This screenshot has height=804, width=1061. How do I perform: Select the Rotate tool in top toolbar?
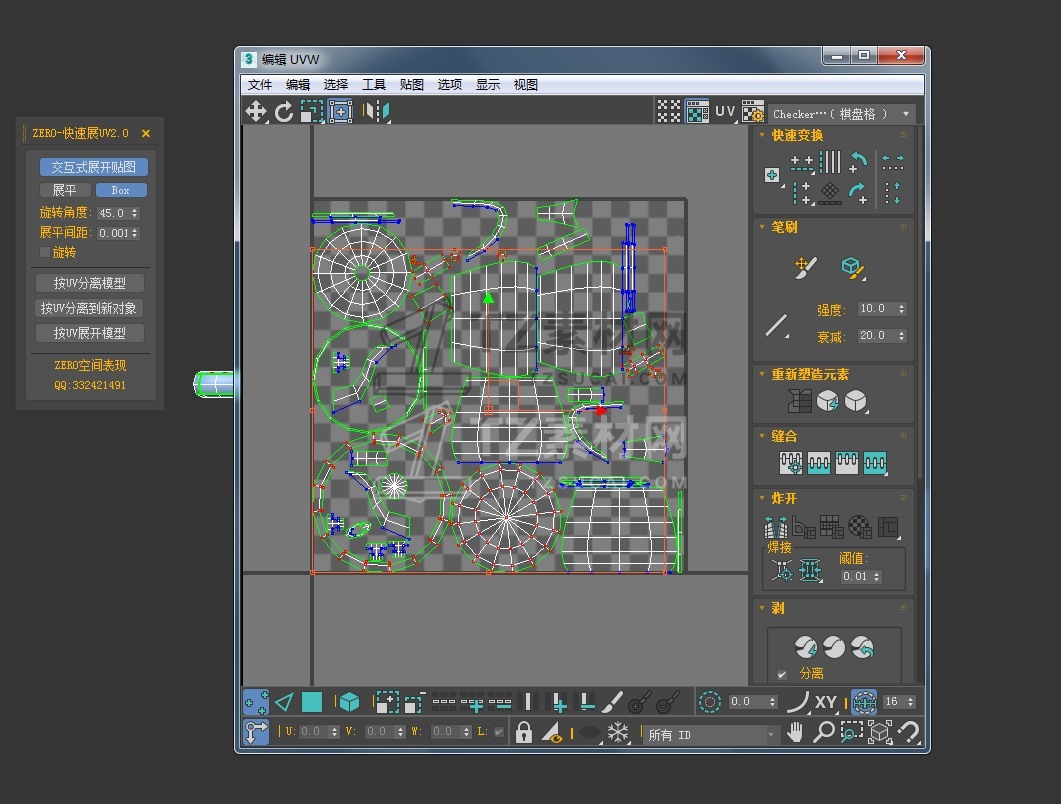(284, 111)
